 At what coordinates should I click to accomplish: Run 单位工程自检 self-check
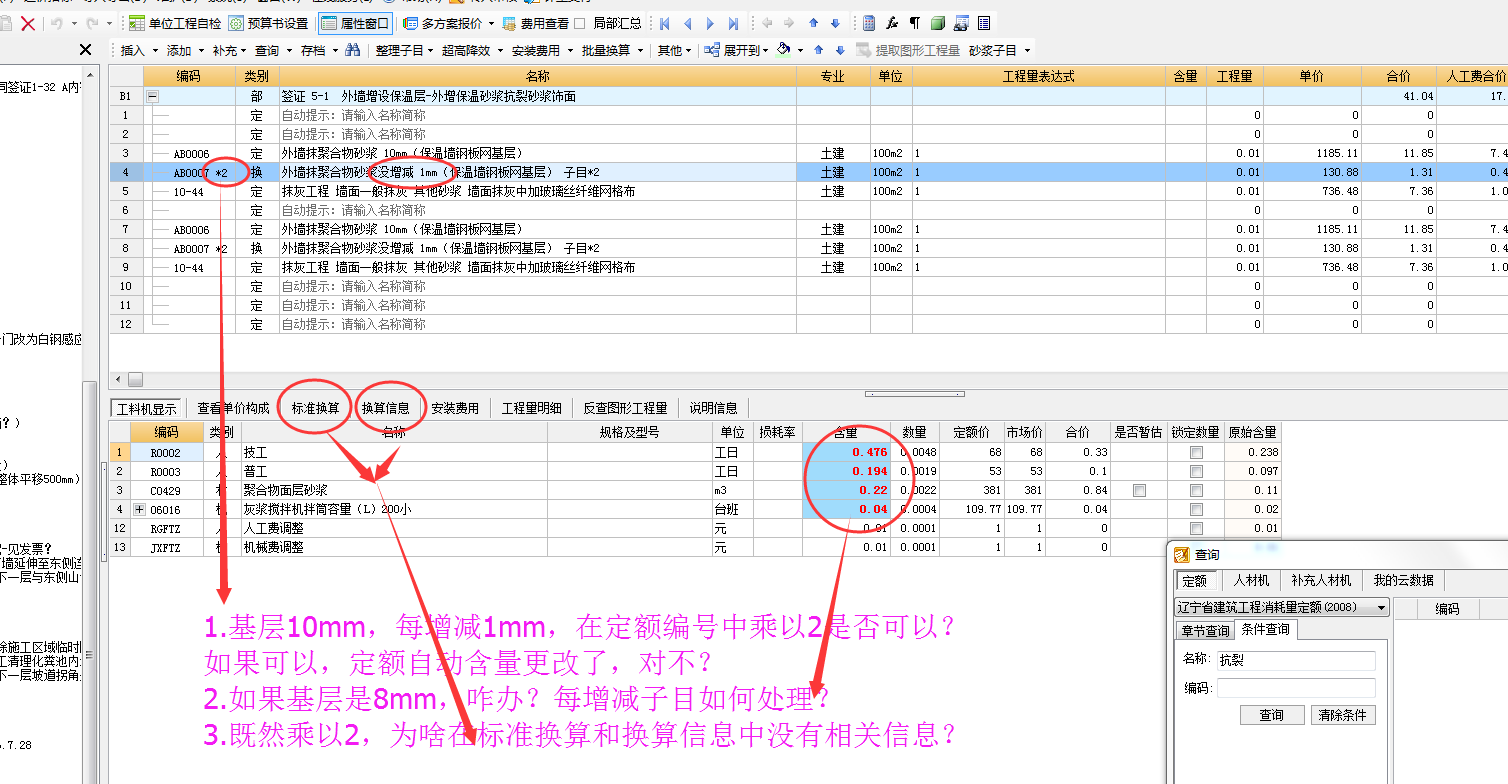(x=173, y=23)
